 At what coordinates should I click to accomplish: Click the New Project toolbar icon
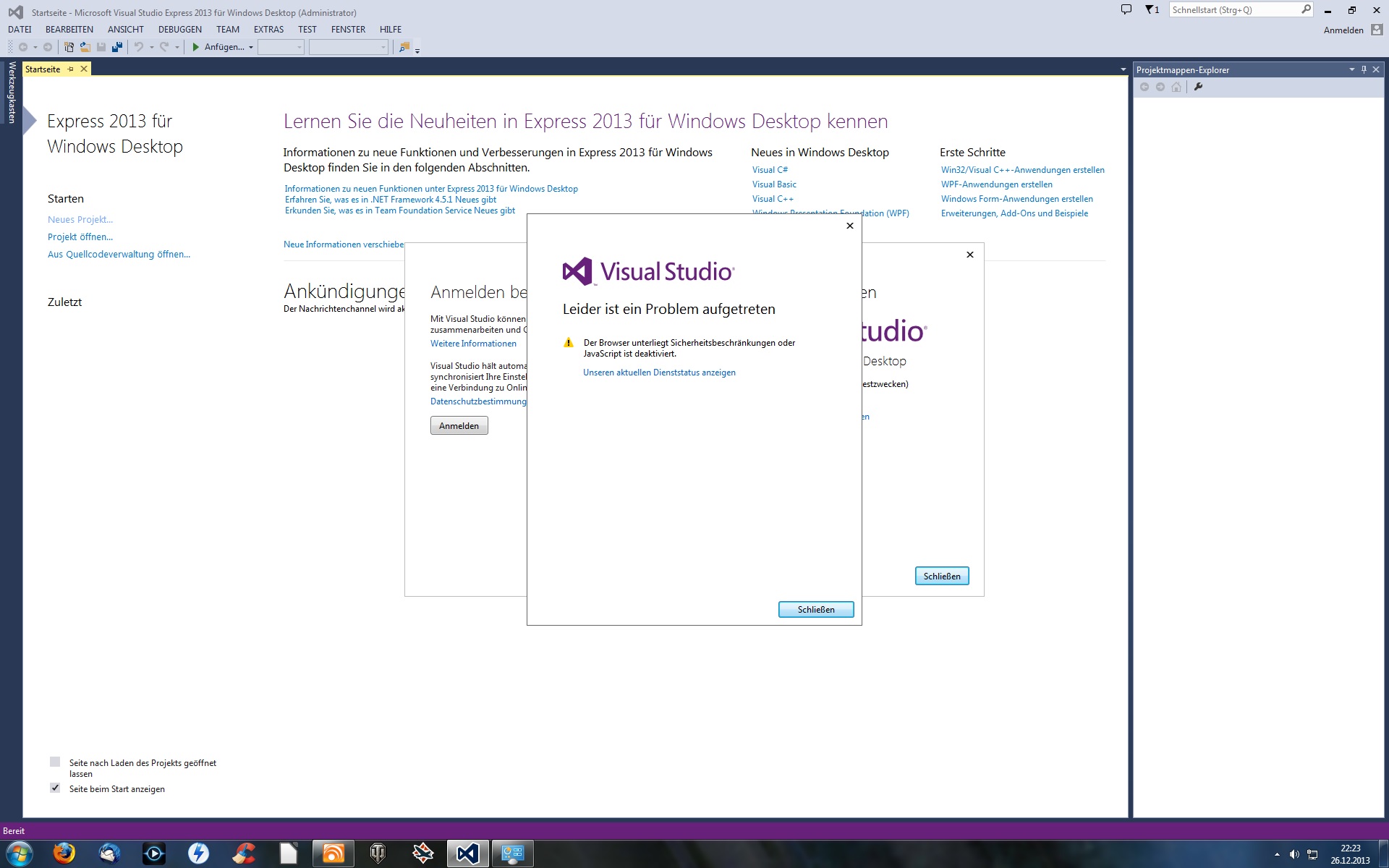[69, 47]
